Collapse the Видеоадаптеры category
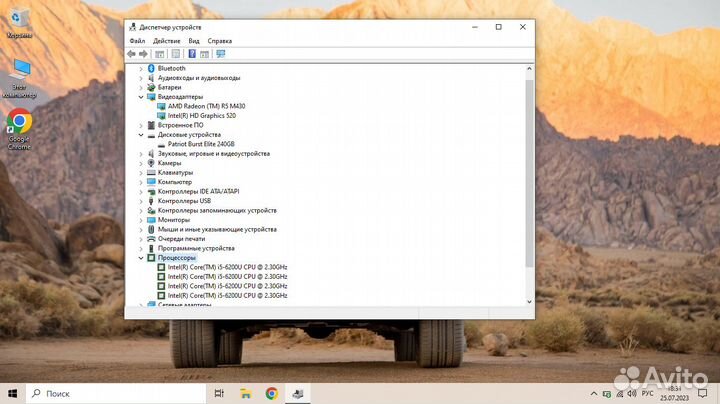This screenshot has width=720, height=404. 141,97
